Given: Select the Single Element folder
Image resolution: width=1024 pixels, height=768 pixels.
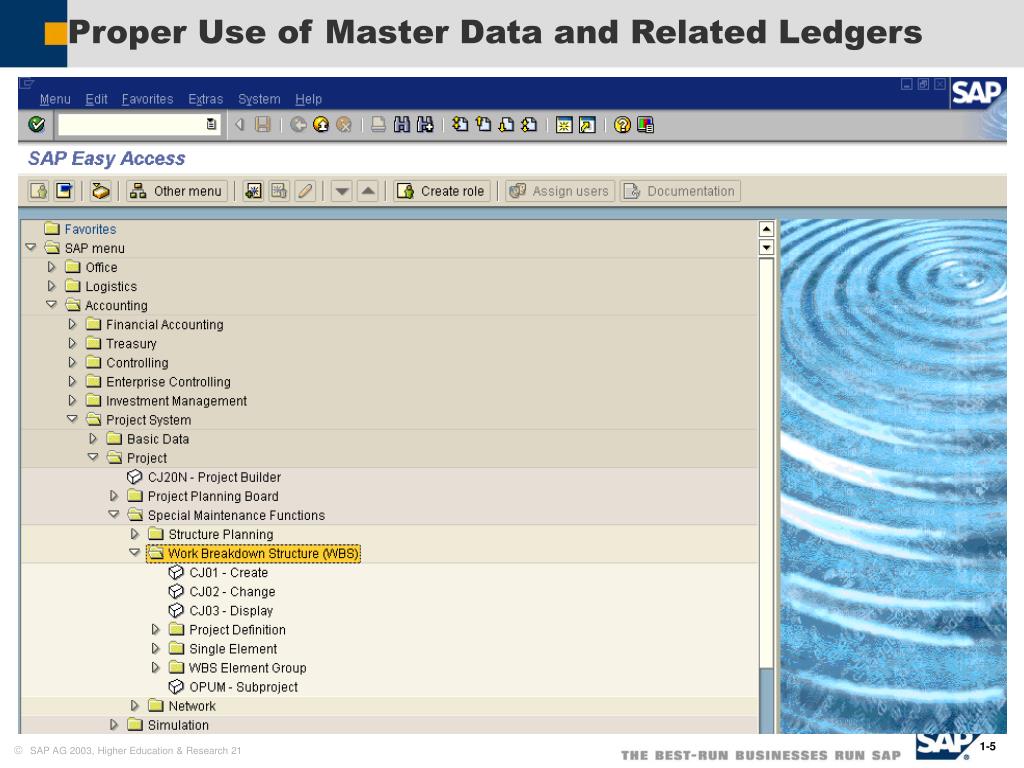Looking at the screenshot, I should 233,649.
